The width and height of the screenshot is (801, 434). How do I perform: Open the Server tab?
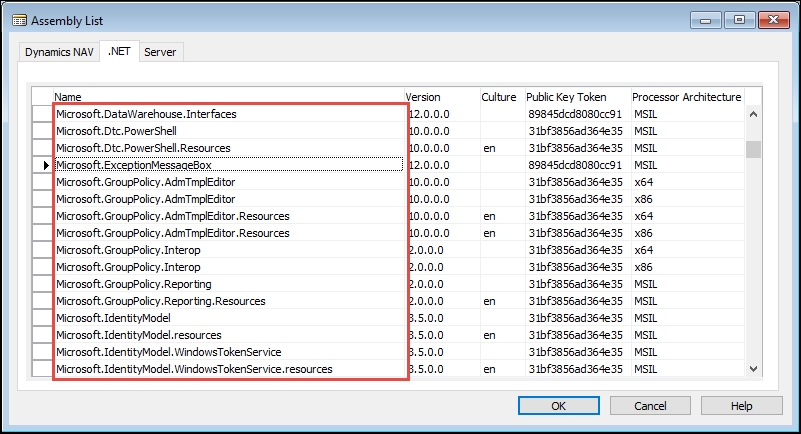tap(160, 52)
